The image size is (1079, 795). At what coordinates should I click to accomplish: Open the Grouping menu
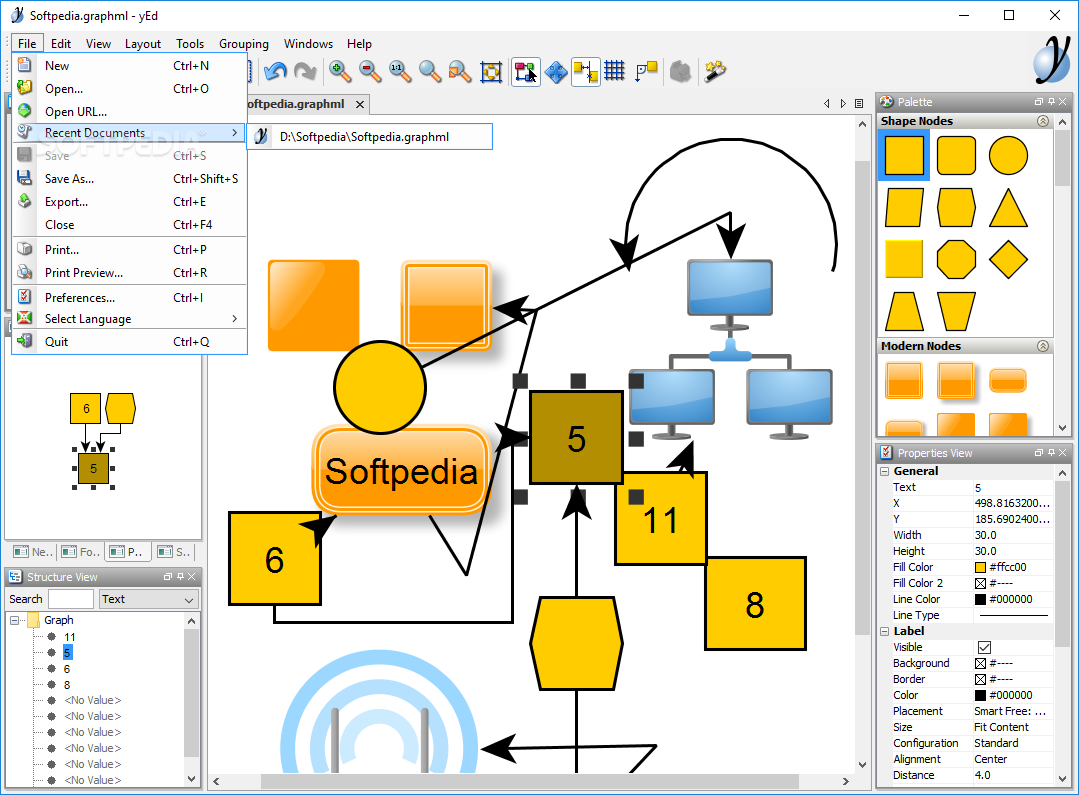point(244,43)
